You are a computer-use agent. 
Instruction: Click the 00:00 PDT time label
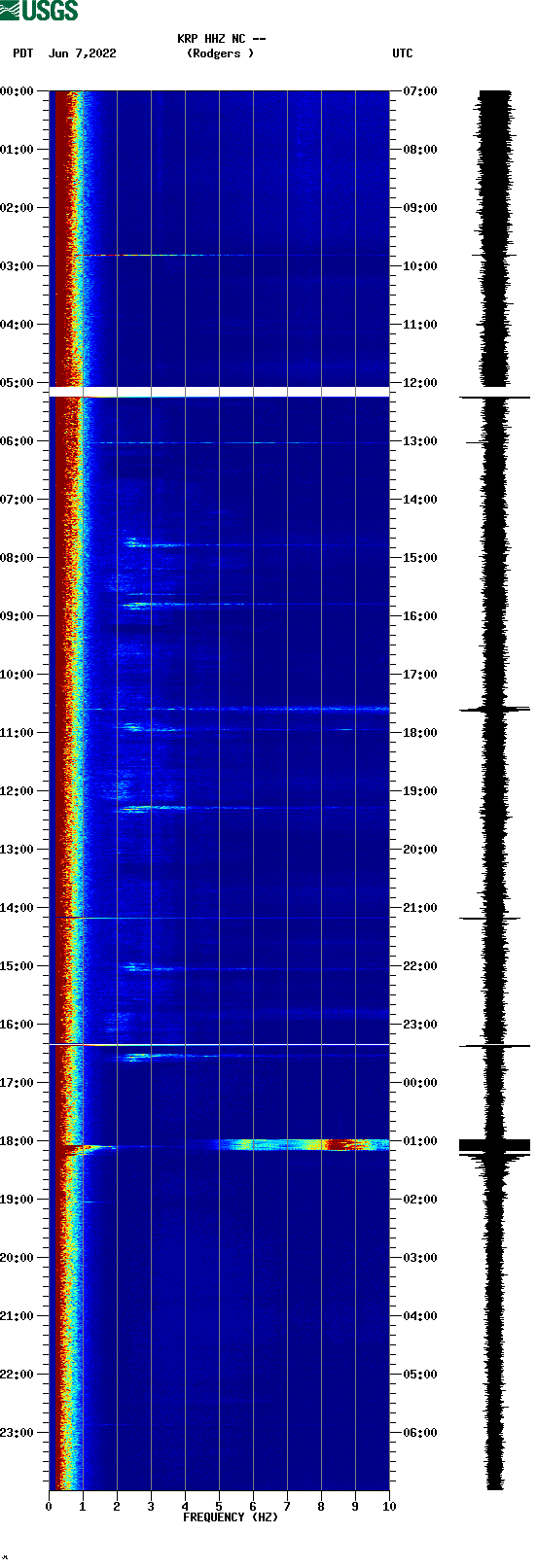point(17,91)
